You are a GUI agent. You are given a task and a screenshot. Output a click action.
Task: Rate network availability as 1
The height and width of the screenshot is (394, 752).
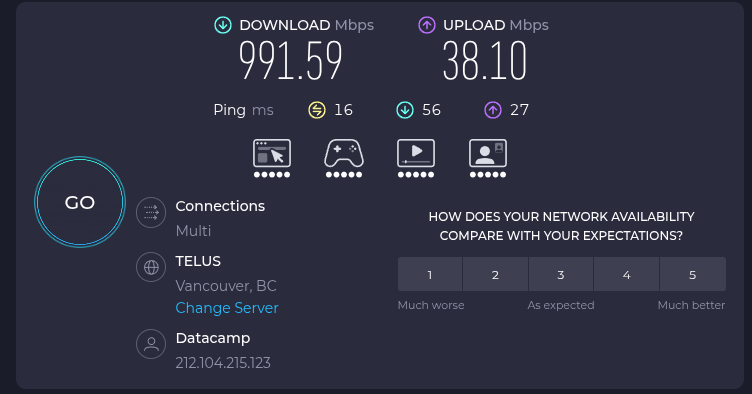click(430, 274)
